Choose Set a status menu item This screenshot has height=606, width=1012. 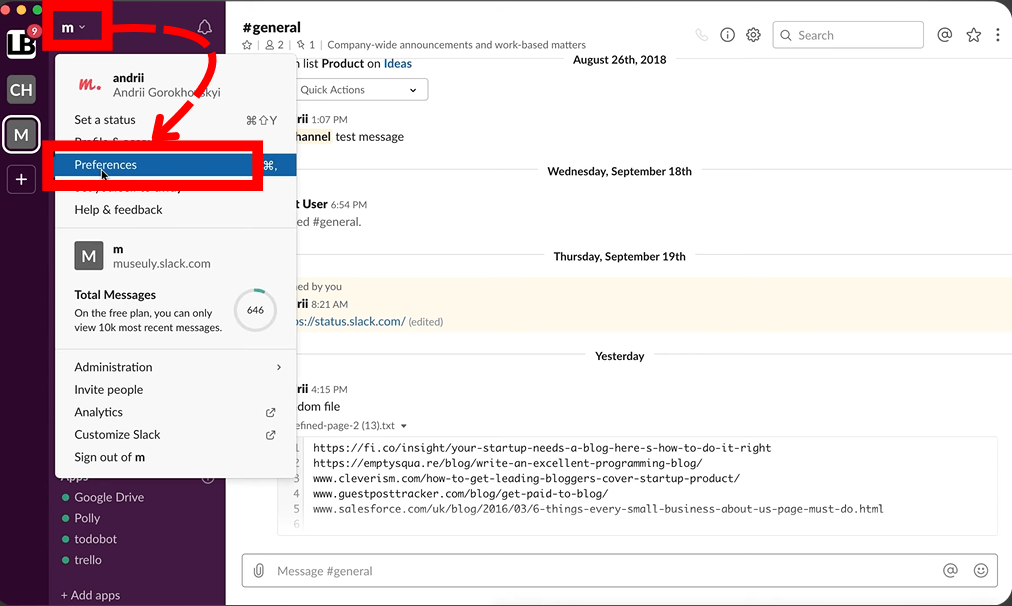[105, 120]
